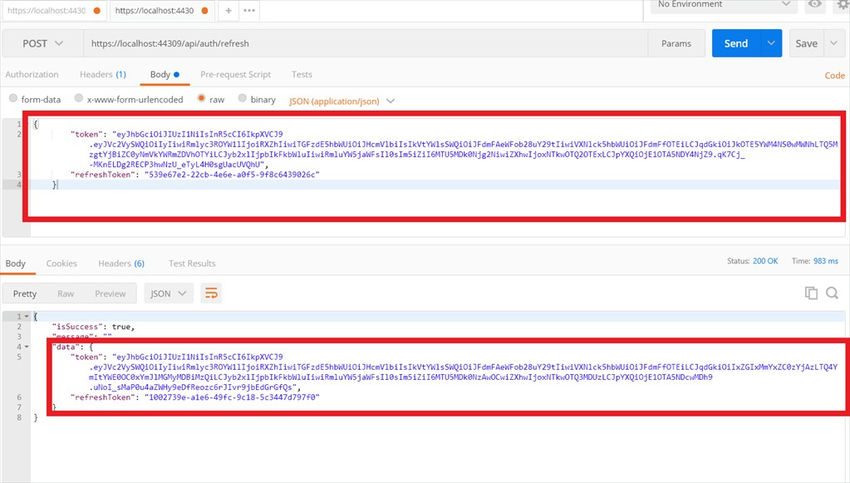Switch to the second localhost:4430 request tab
Screen dimensions: 850x483
(x=162, y=10)
